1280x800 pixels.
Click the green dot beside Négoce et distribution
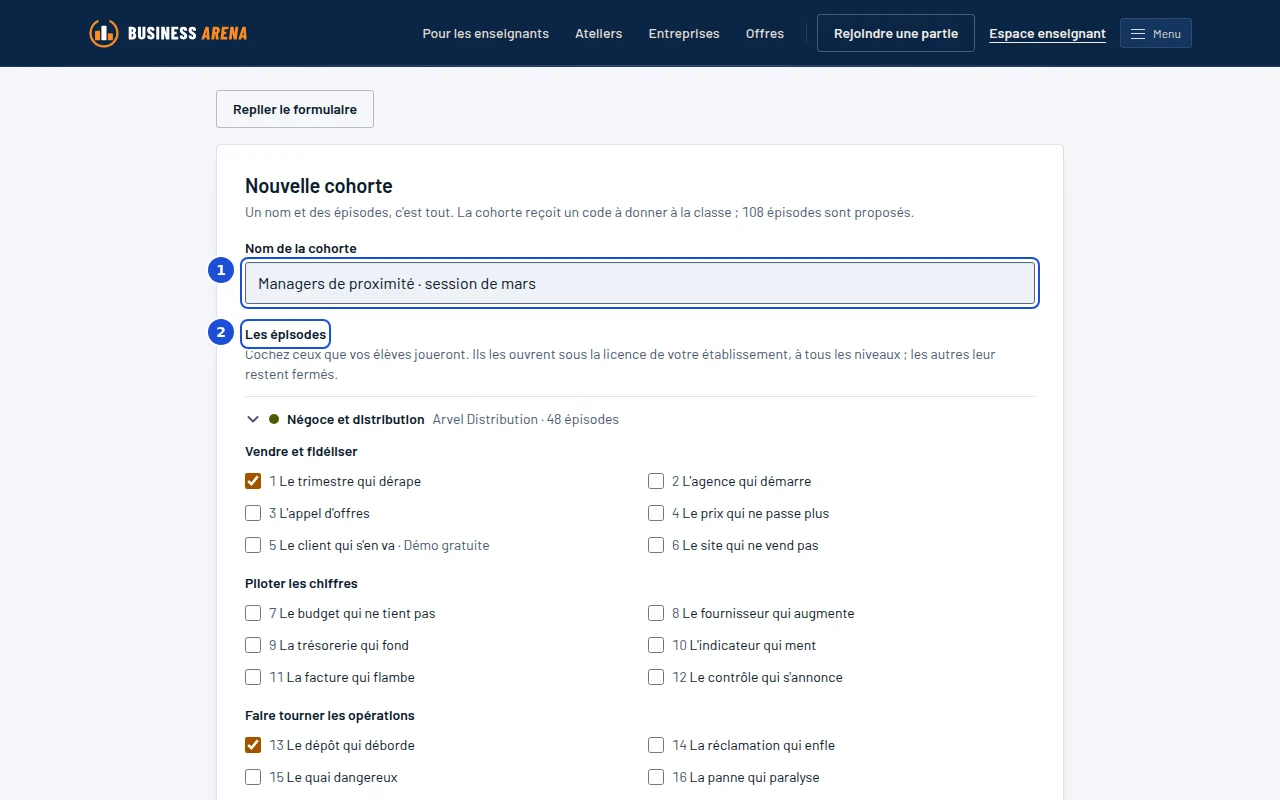tap(274, 420)
